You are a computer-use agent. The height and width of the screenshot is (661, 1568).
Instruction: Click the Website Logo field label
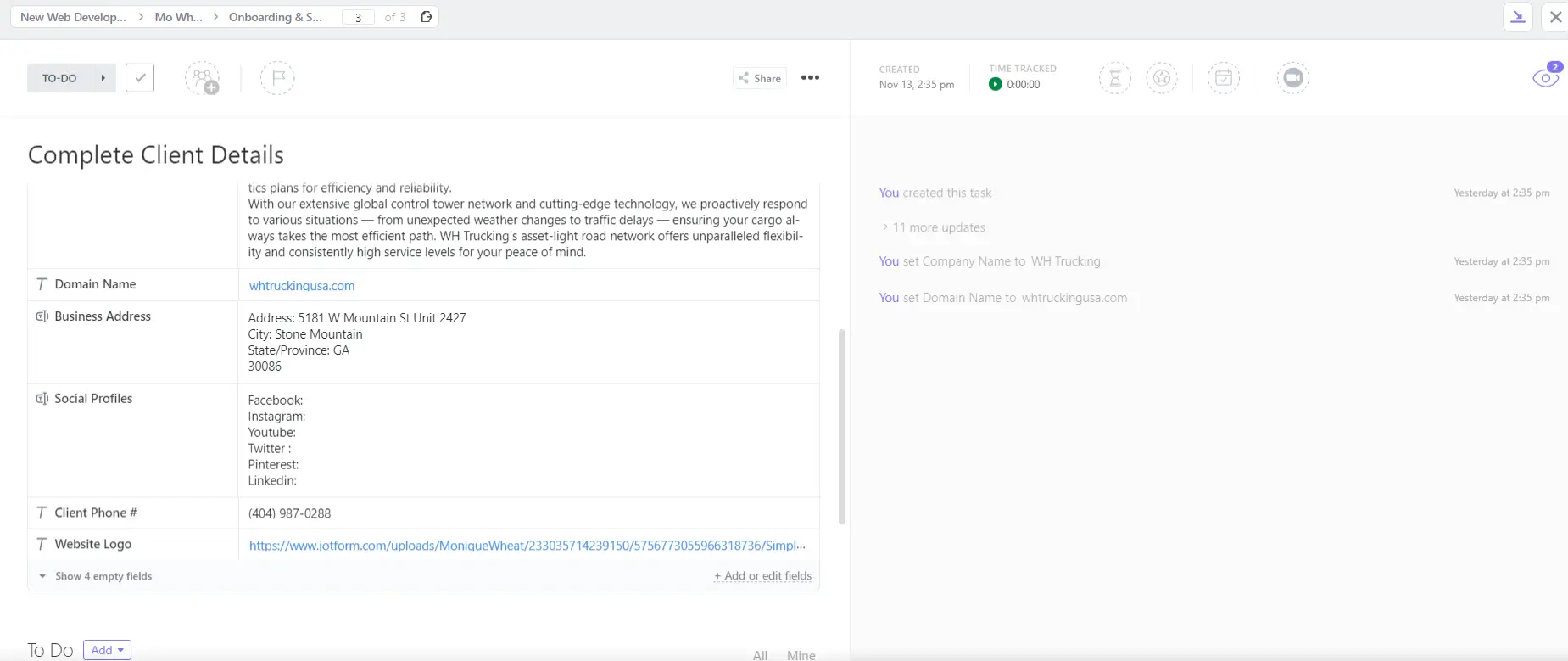93,544
